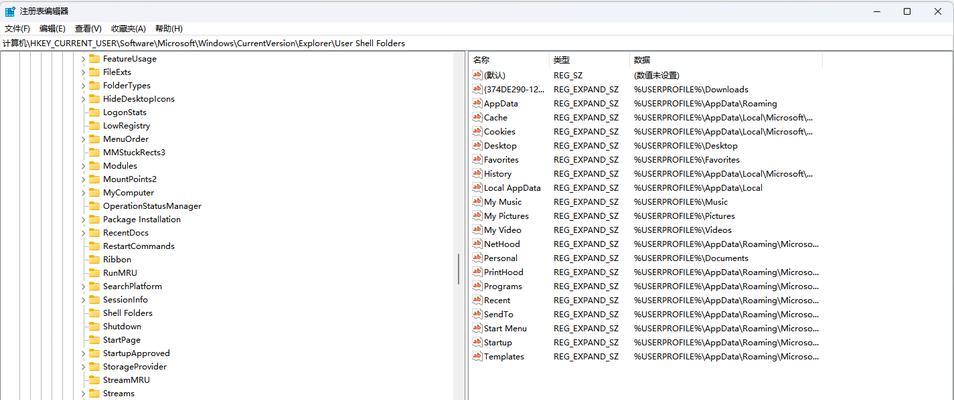Screen dimensions: 954x400
Task: Click the tree pane vertical scrollbar thumb
Action: [x=459, y=269]
